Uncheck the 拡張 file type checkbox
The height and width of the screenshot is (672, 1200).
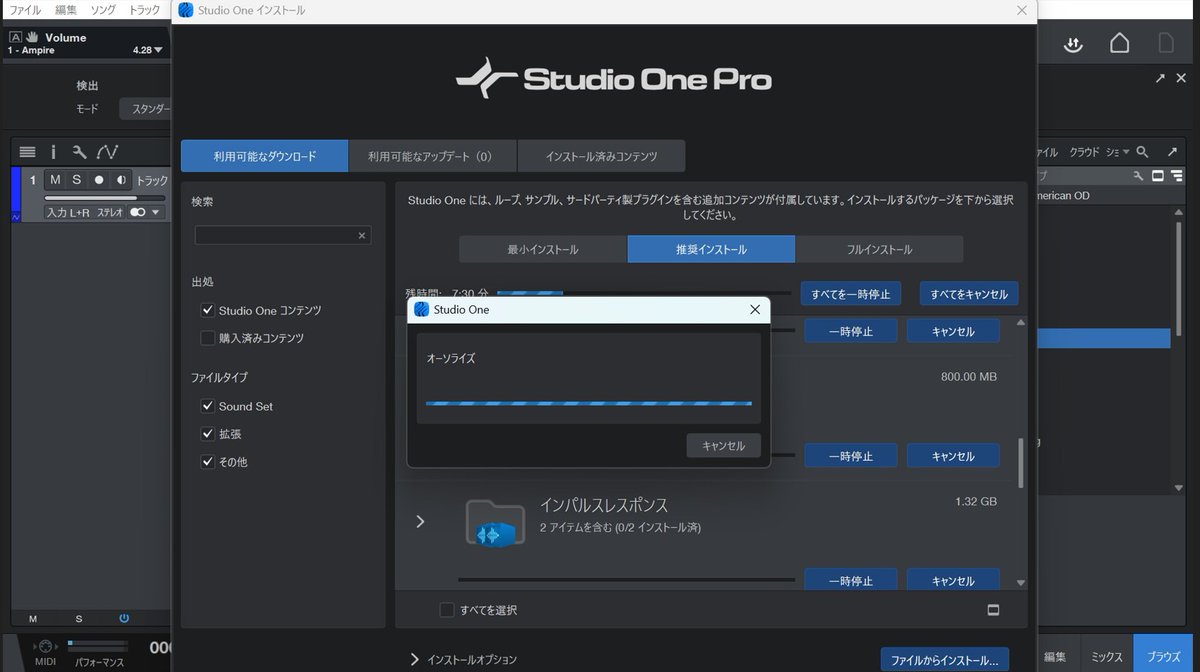[208, 434]
